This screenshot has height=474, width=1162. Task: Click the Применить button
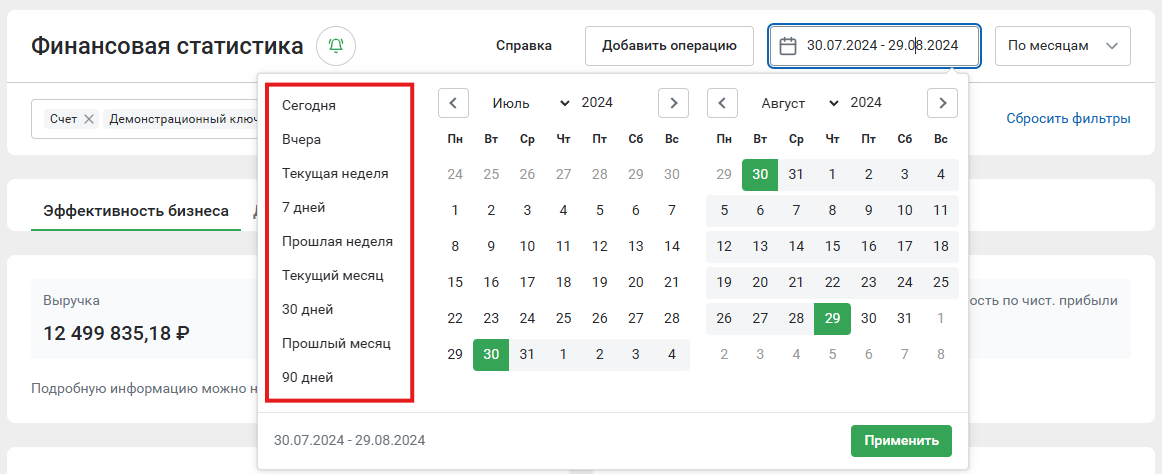tap(901, 441)
